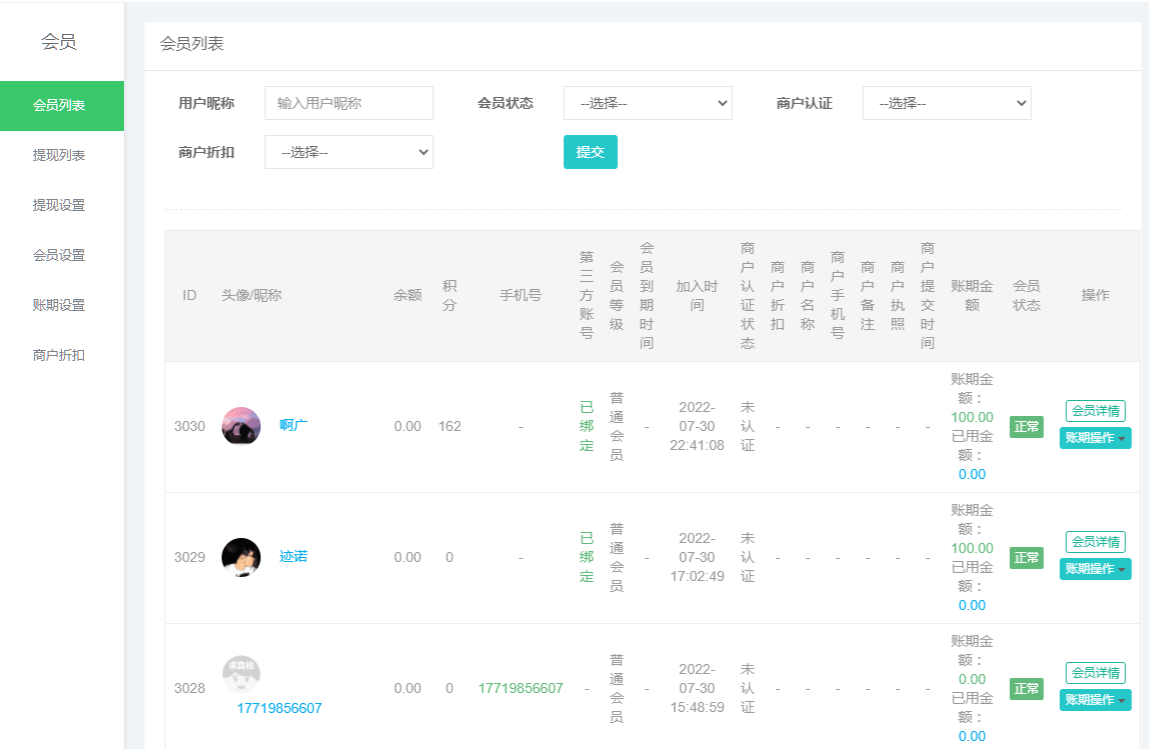Open 会员详情 for member 迹诺

(1095, 542)
